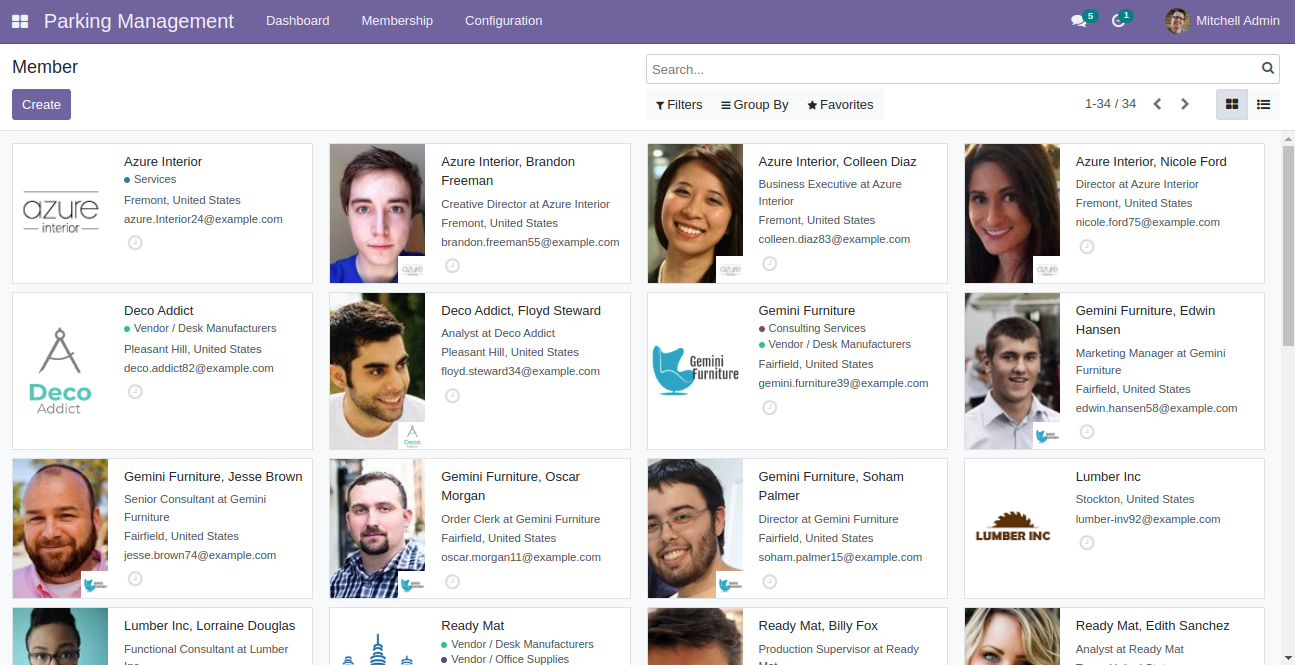Open the Filters dropdown

click(x=679, y=105)
